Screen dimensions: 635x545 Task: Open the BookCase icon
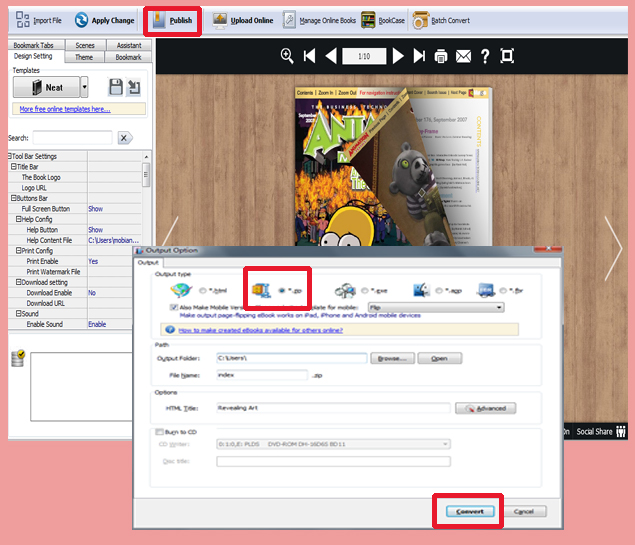coord(368,20)
